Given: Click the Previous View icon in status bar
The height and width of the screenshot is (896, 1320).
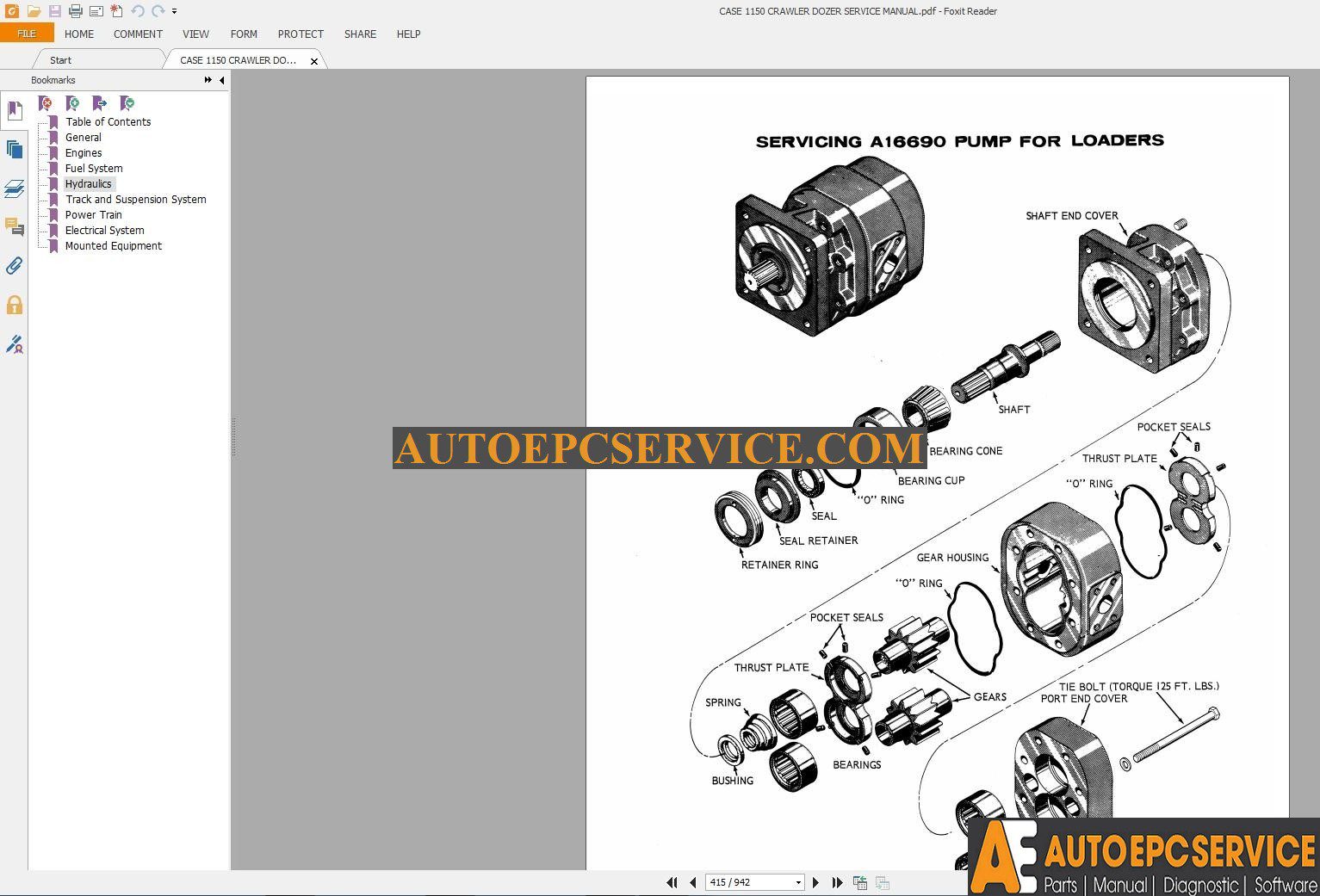Looking at the screenshot, I should pos(859,882).
